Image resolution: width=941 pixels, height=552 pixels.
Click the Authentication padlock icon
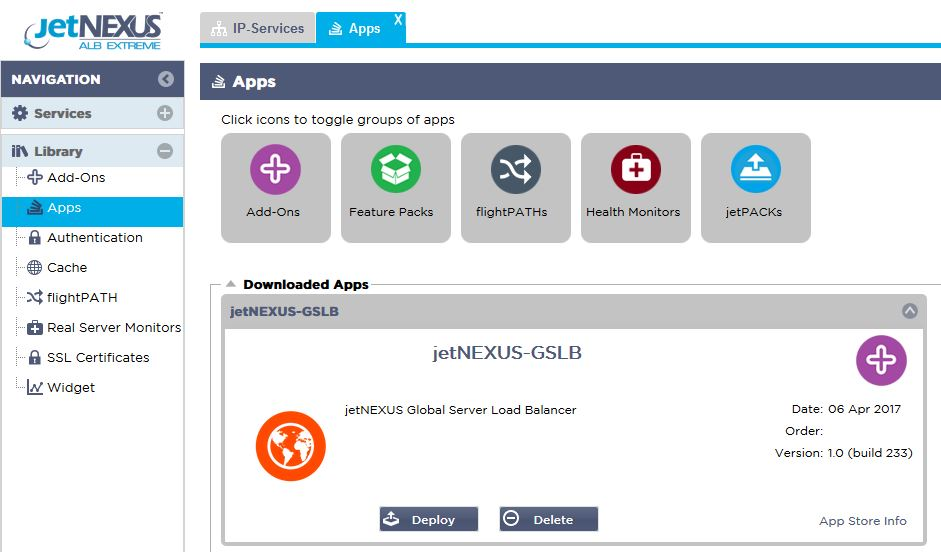35,238
